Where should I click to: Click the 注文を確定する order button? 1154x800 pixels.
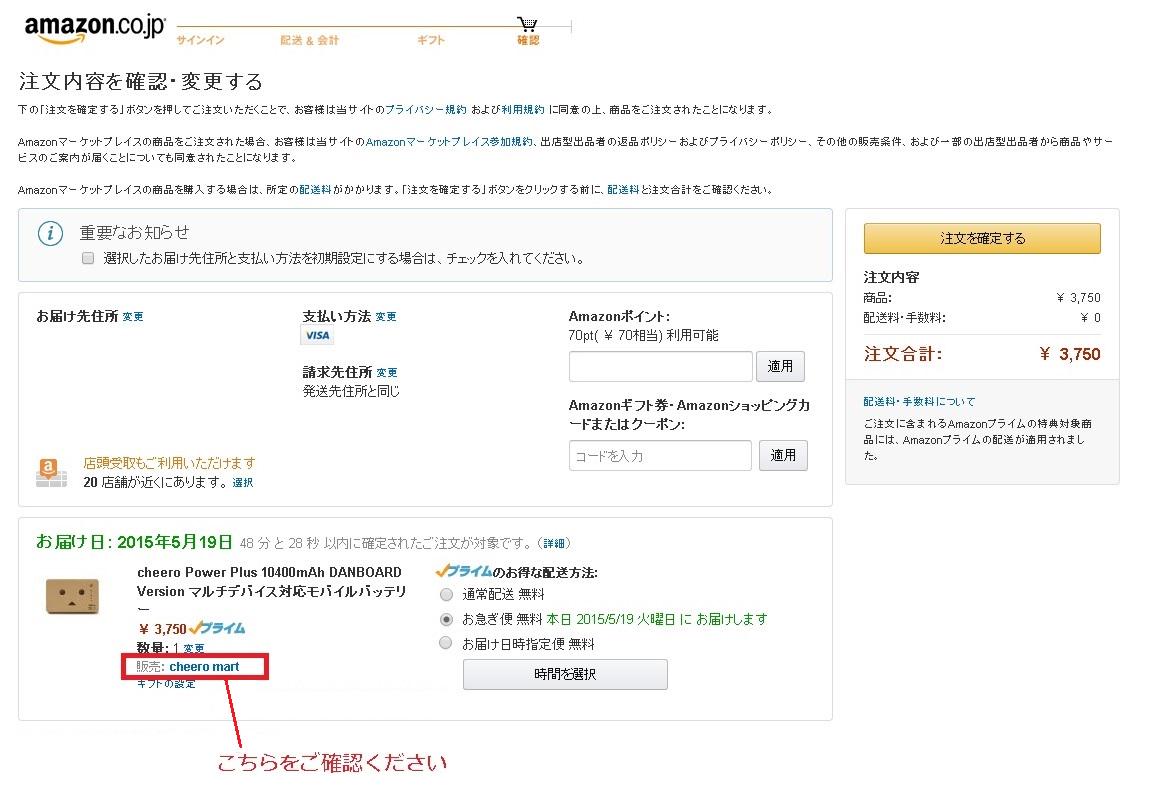[982, 238]
